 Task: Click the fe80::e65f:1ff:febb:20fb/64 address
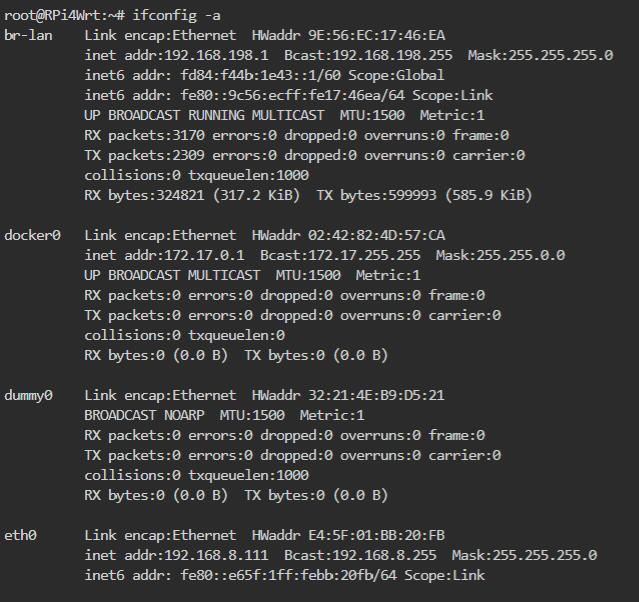pyautogui.click(x=289, y=575)
